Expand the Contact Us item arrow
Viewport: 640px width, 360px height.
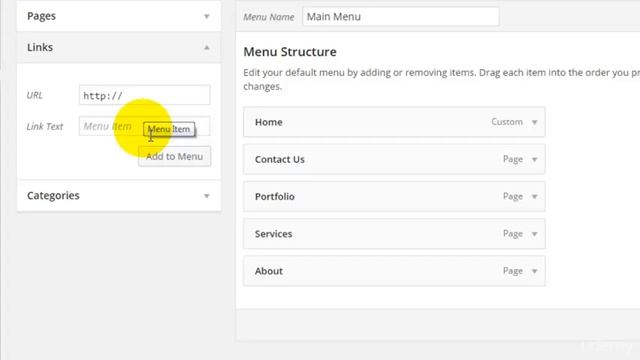[x=534, y=159]
